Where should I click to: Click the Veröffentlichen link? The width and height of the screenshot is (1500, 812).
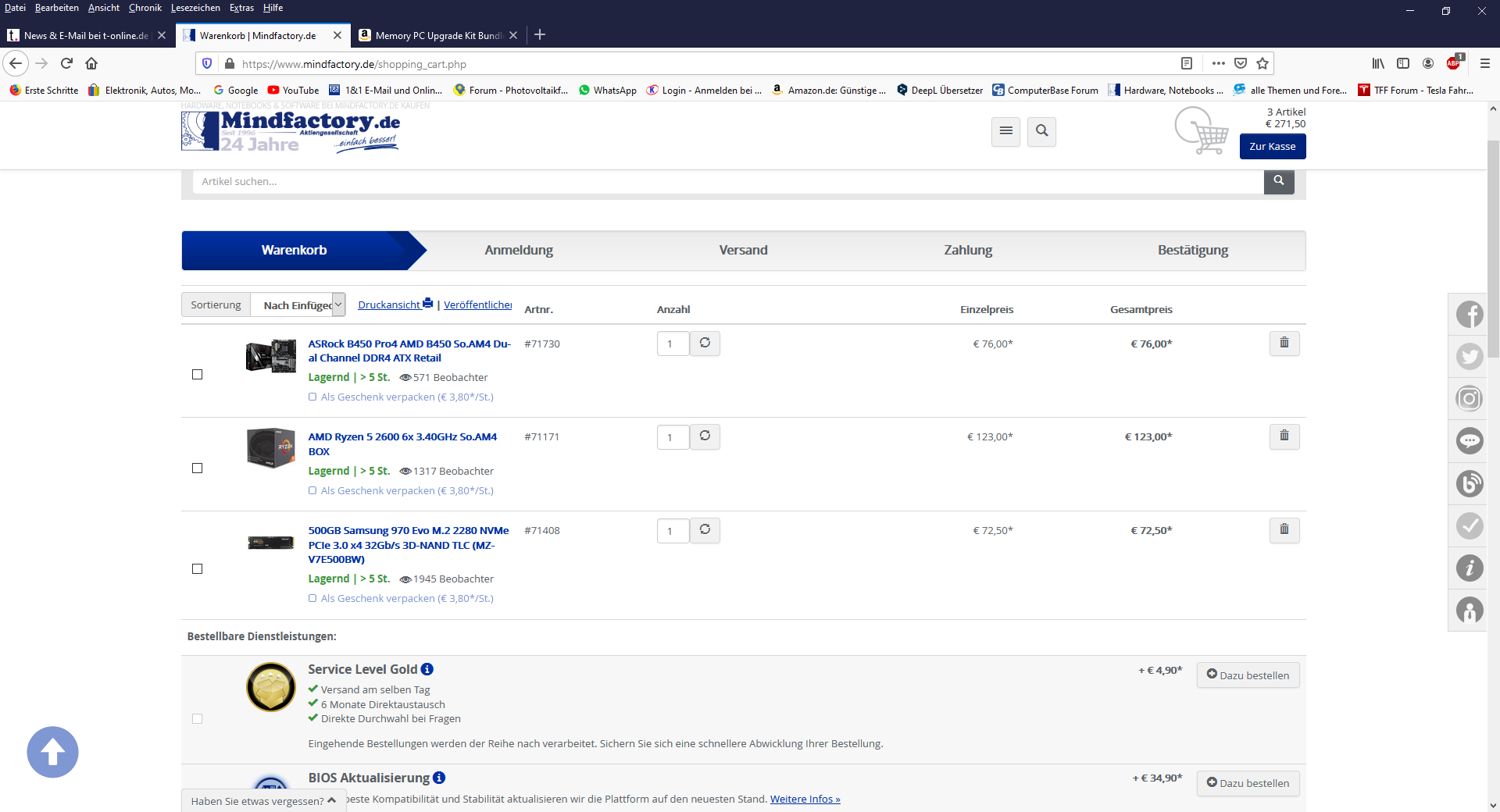point(477,304)
